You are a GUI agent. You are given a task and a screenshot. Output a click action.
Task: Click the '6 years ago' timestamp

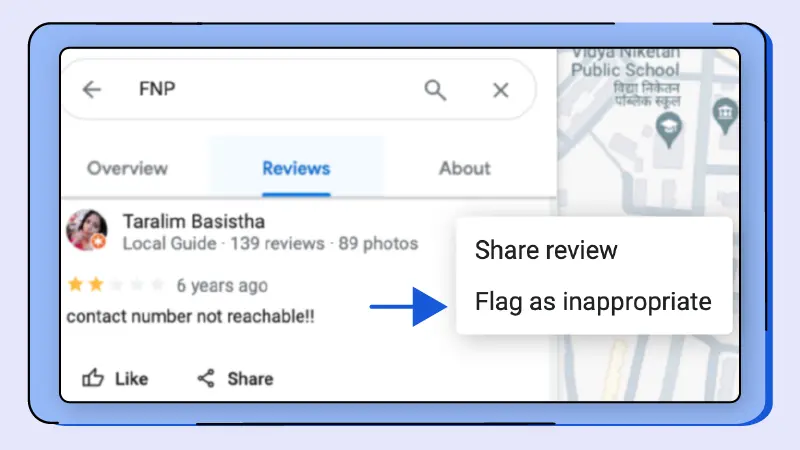coord(222,286)
